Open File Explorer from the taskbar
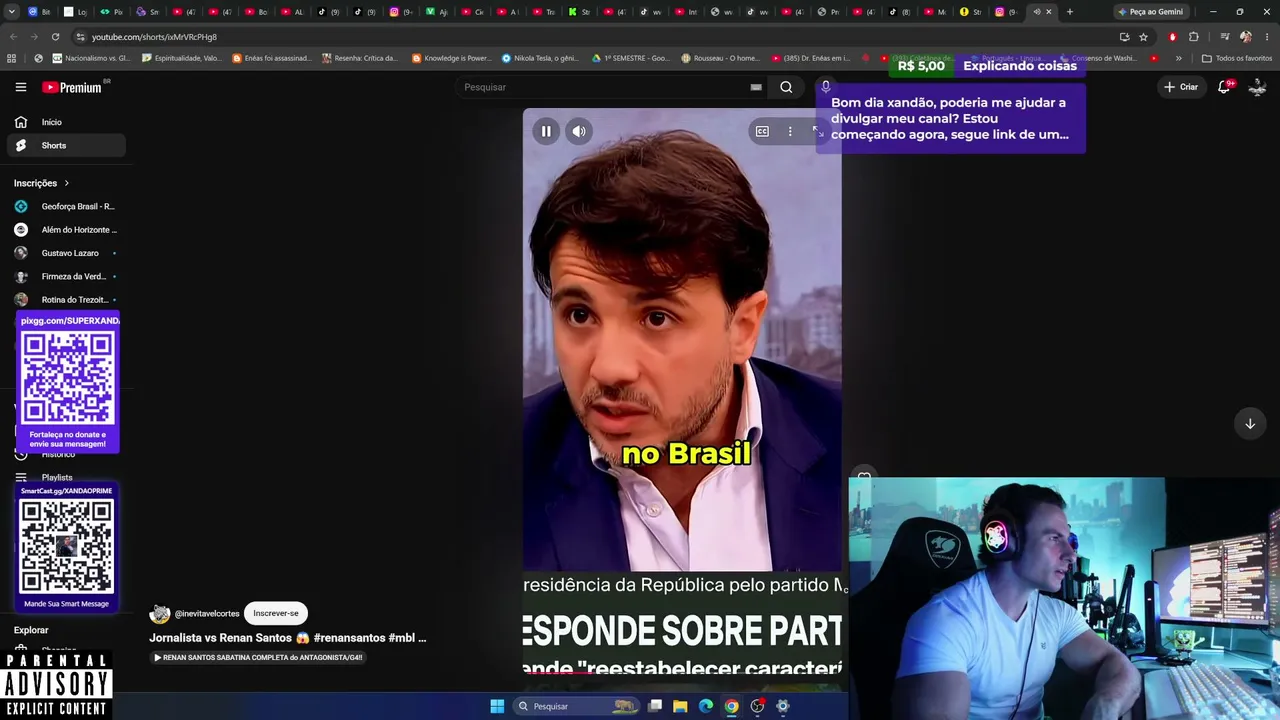 680,706
